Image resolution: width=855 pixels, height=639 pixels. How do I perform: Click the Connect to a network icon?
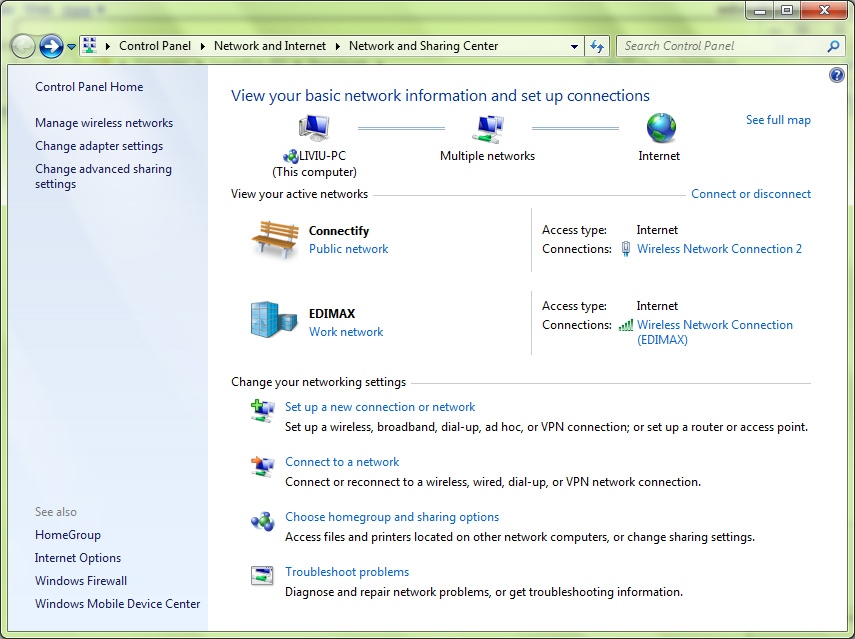click(263, 466)
